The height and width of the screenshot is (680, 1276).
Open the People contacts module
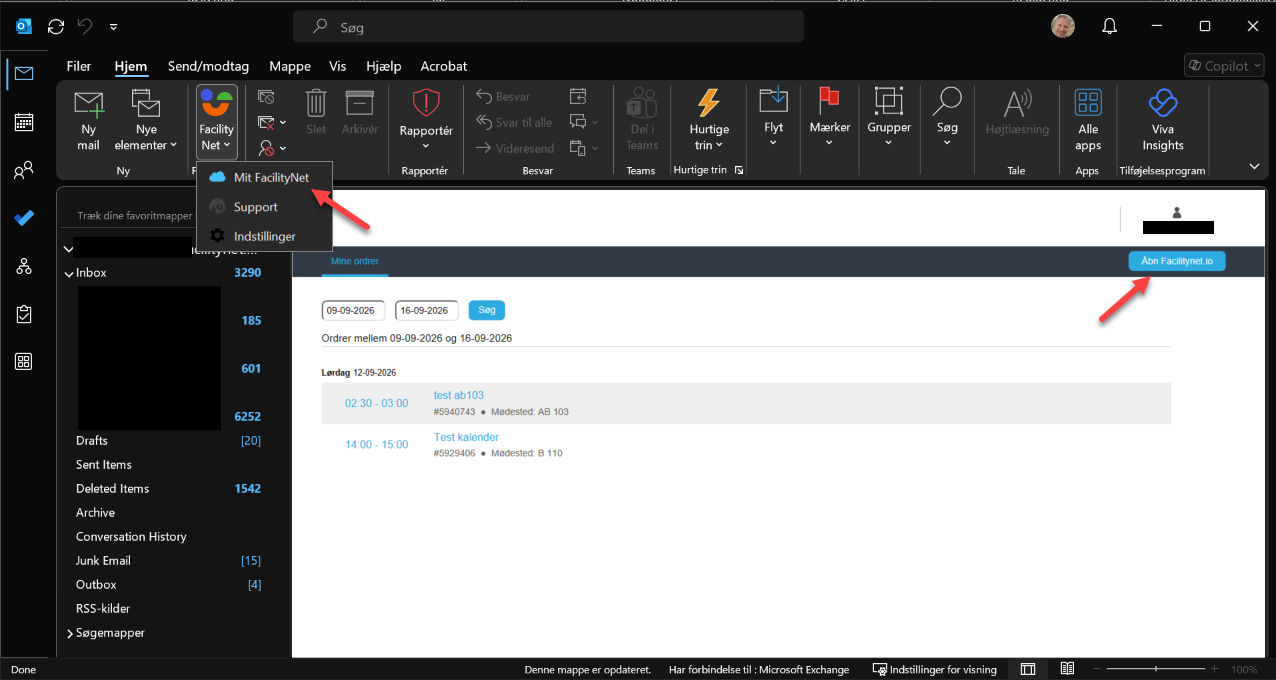pyautogui.click(x=24, y=171)
